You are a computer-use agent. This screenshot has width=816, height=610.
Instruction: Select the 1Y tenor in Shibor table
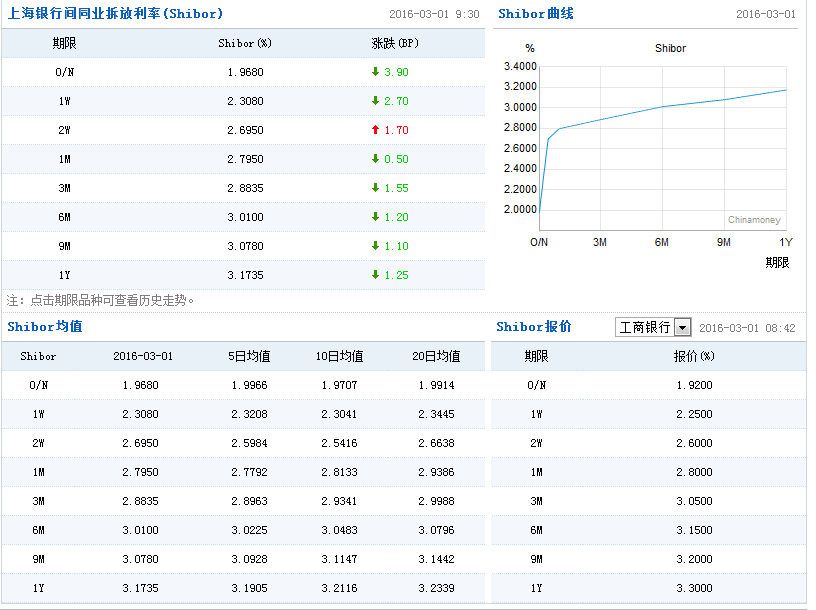click(64, 275)
